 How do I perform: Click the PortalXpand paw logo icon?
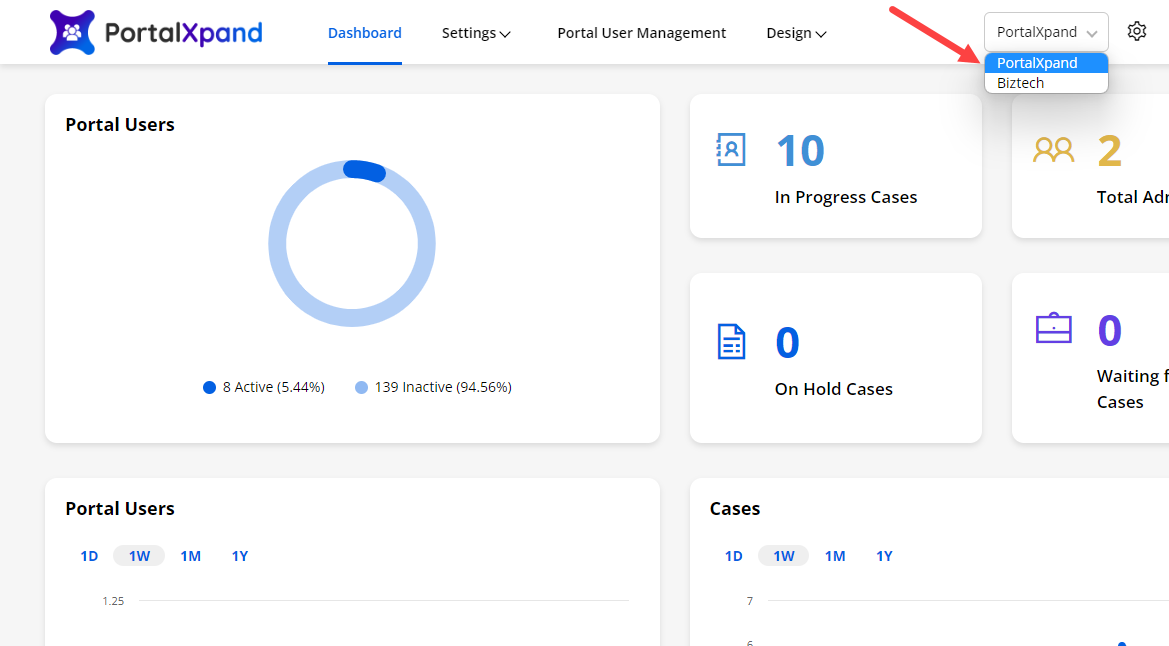pyautogui.click(x=72, y=32)
